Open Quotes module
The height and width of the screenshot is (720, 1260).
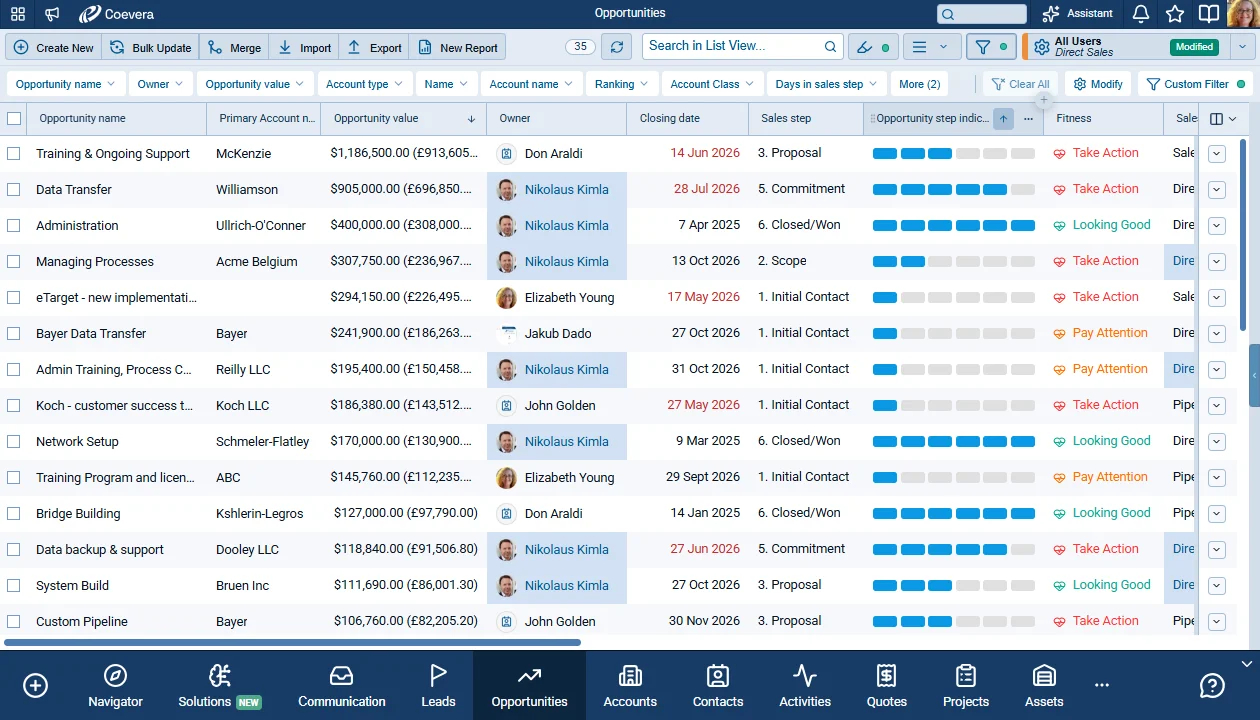click(887, 686)
